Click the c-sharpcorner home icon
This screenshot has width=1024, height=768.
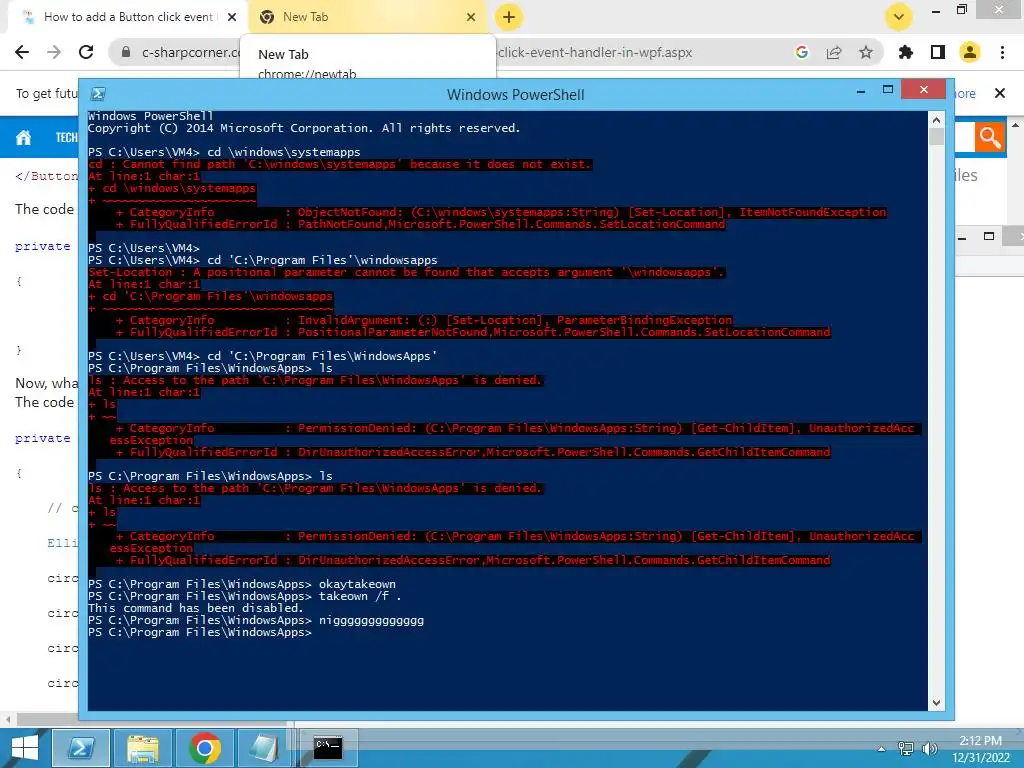click(x=24, y=137)
